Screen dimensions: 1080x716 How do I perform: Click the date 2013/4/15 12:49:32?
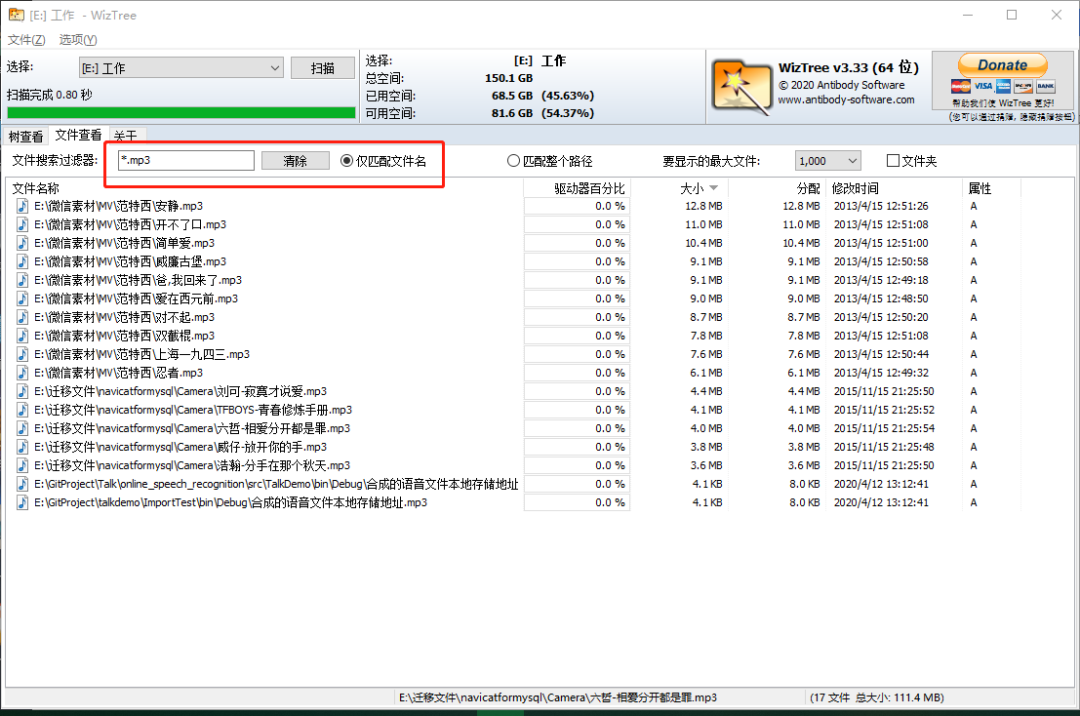coord(881,373)
